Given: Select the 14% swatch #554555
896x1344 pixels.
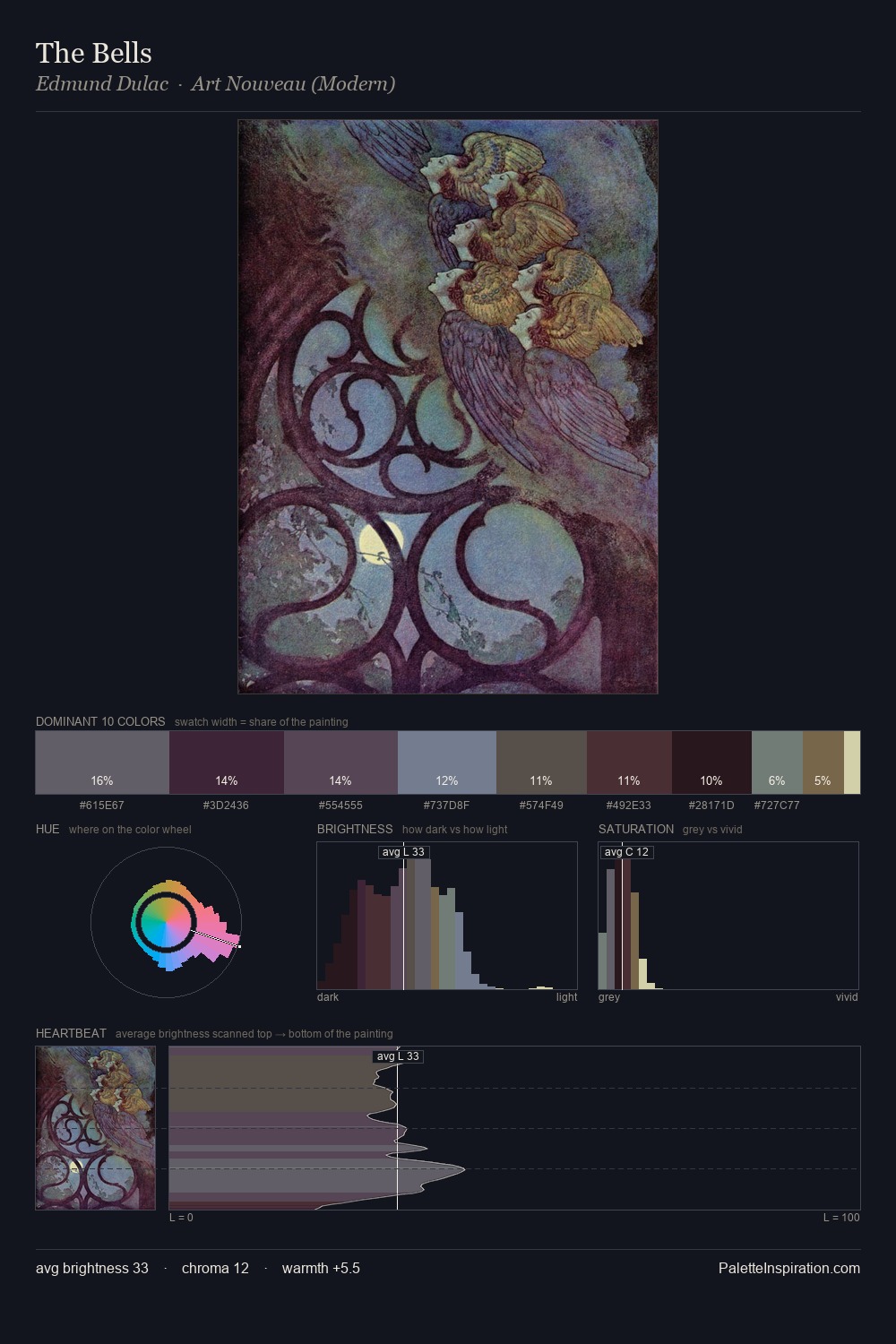Looking at the screenshot, I should 340,762.
